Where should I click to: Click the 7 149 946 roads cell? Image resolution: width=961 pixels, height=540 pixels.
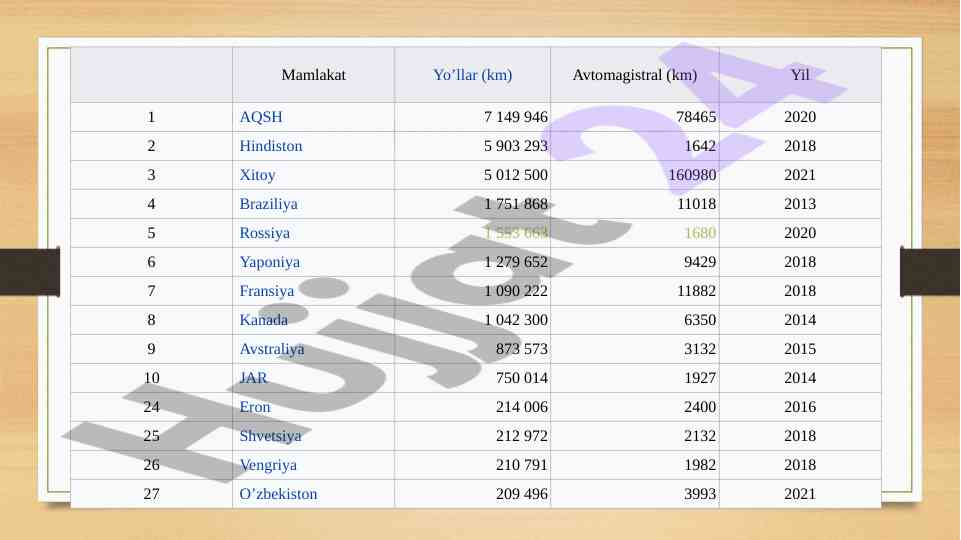point(473,117)
